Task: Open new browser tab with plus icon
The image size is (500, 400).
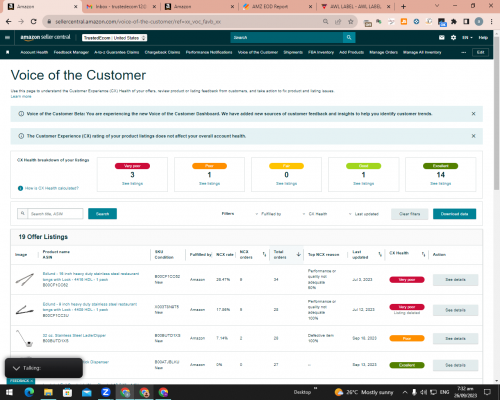Action: coord(403,7)
